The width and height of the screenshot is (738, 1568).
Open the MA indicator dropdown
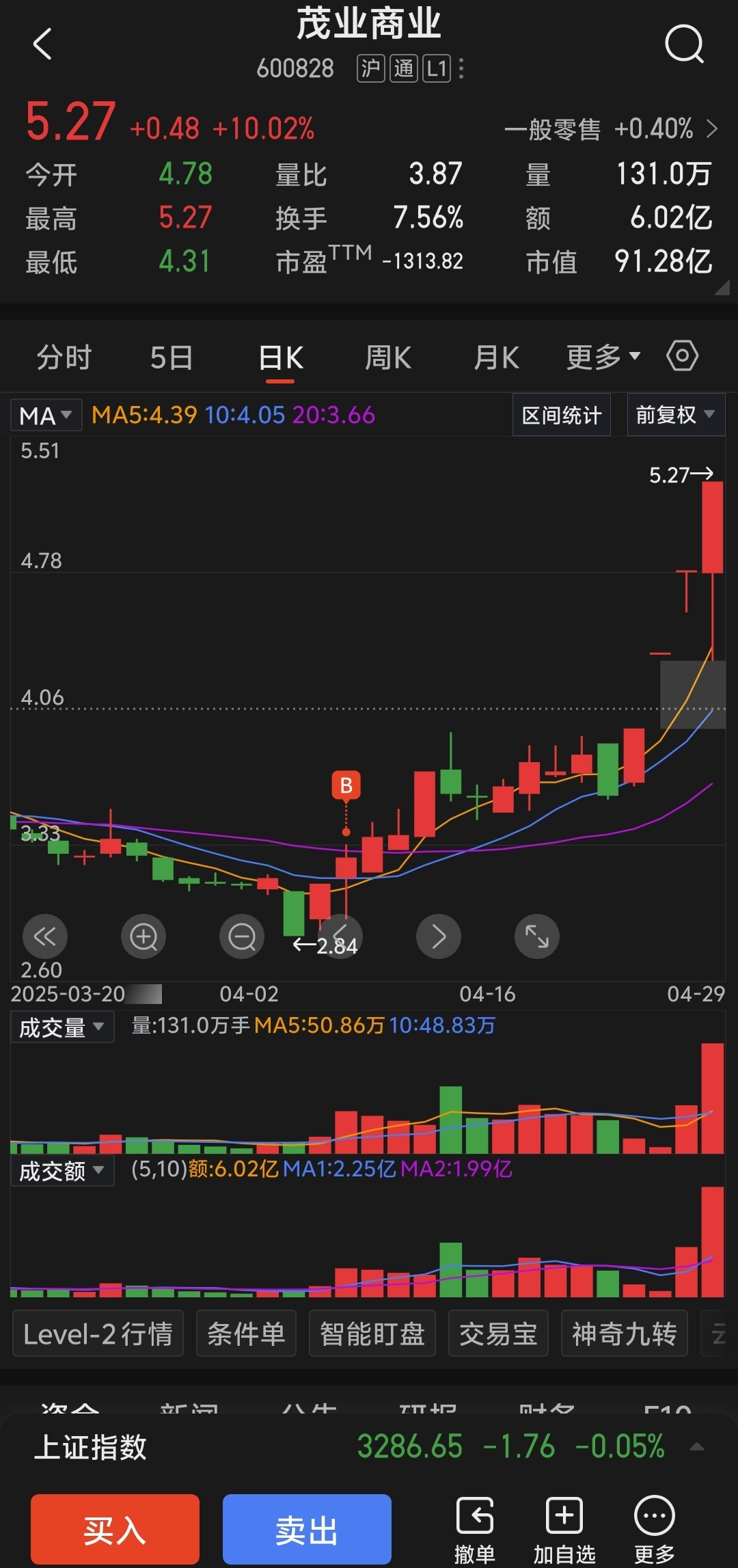(x=46, y=415)
